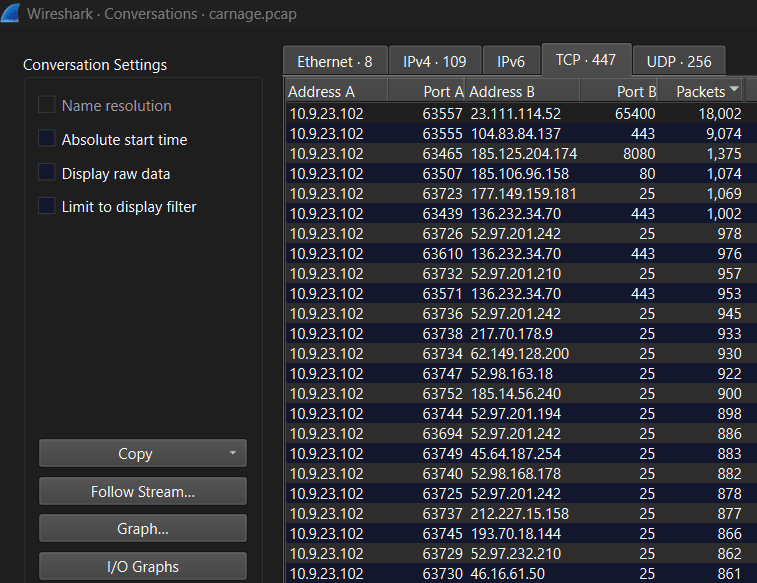This screenshot has height=583, width=757.
Task: Sort by Address B column header
Action: coord(523,91)
